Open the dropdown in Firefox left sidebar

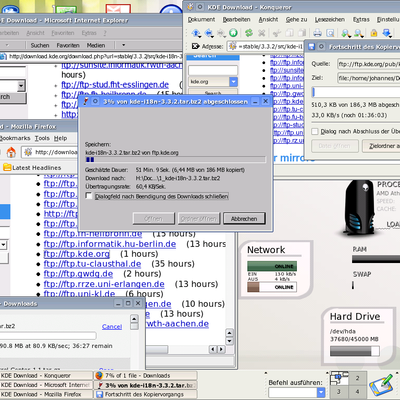click(x=3, y=245)
